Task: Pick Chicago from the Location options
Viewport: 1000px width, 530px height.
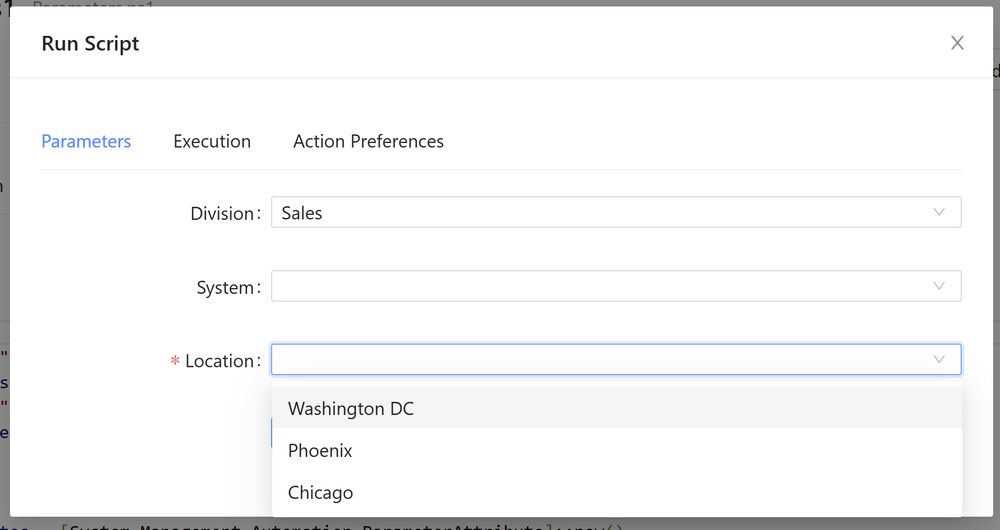Action: [617, 492]
